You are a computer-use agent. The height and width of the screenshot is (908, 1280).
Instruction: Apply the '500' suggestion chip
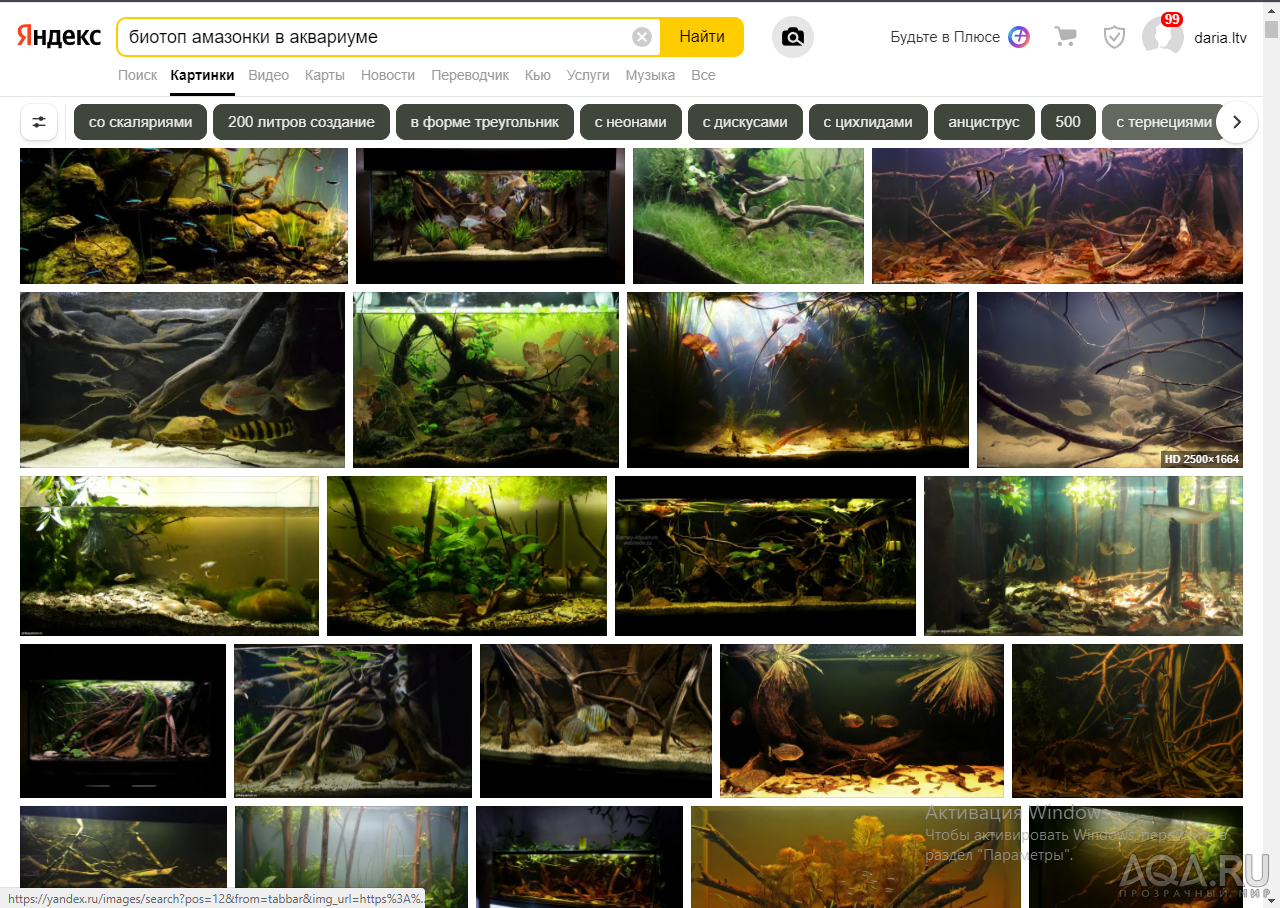(x=1068, y=122)
